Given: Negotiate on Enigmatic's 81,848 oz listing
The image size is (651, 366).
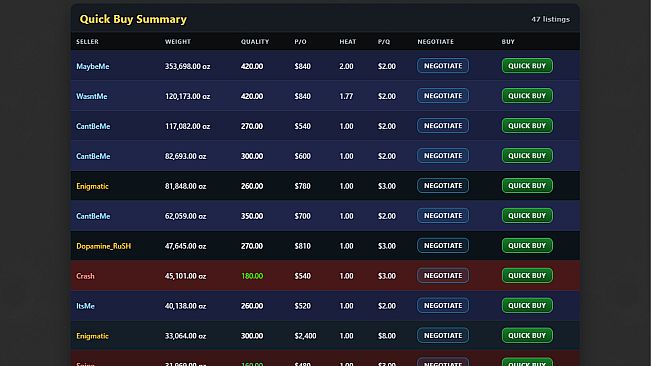Looking at the screenshot, I should point(443,185).
